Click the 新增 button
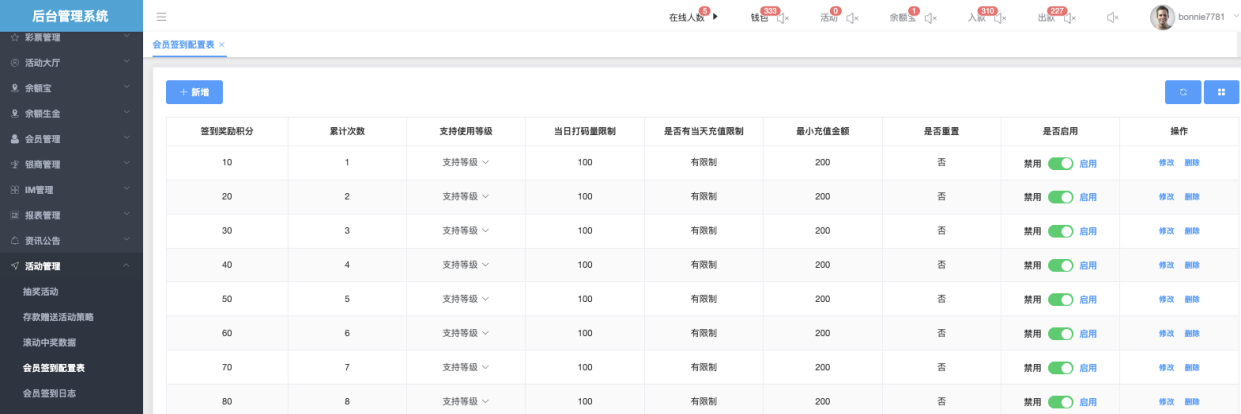This screenshot has height=414, width=1241. click(194, 92)
